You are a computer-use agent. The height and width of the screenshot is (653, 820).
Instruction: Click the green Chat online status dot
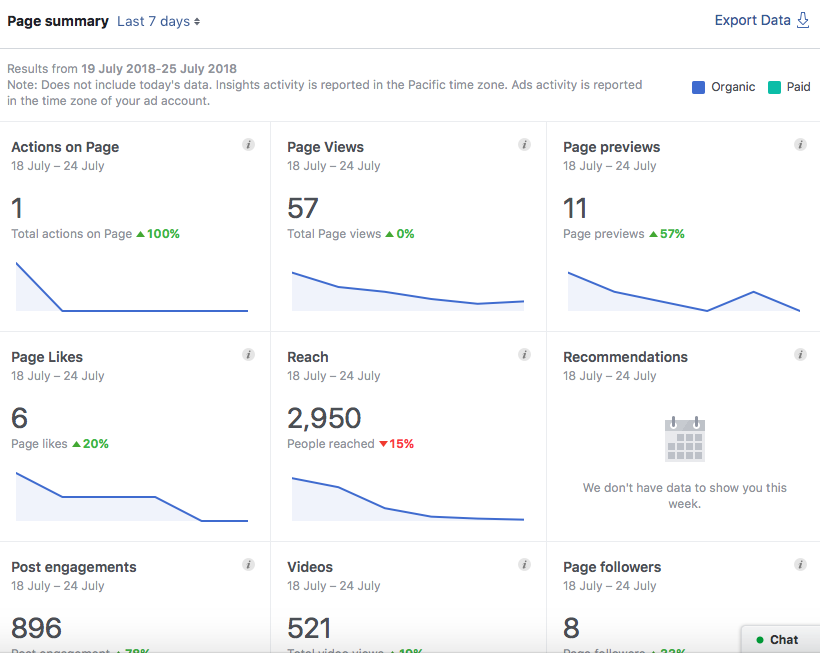[x=759, y=640]
